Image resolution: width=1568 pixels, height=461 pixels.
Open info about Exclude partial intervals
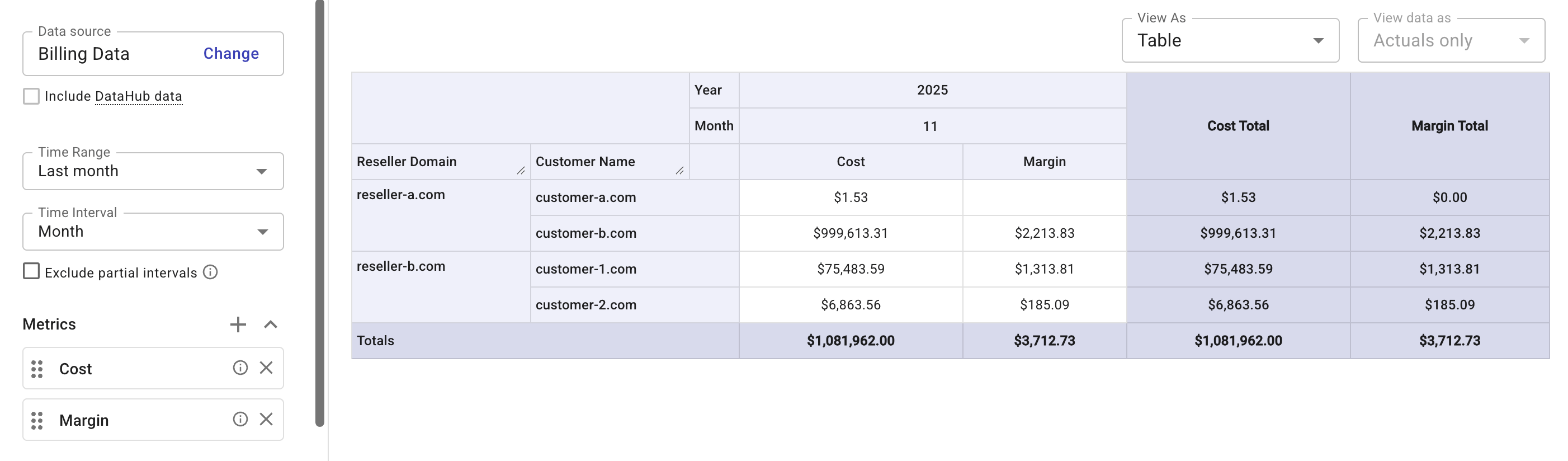point(211,272)
